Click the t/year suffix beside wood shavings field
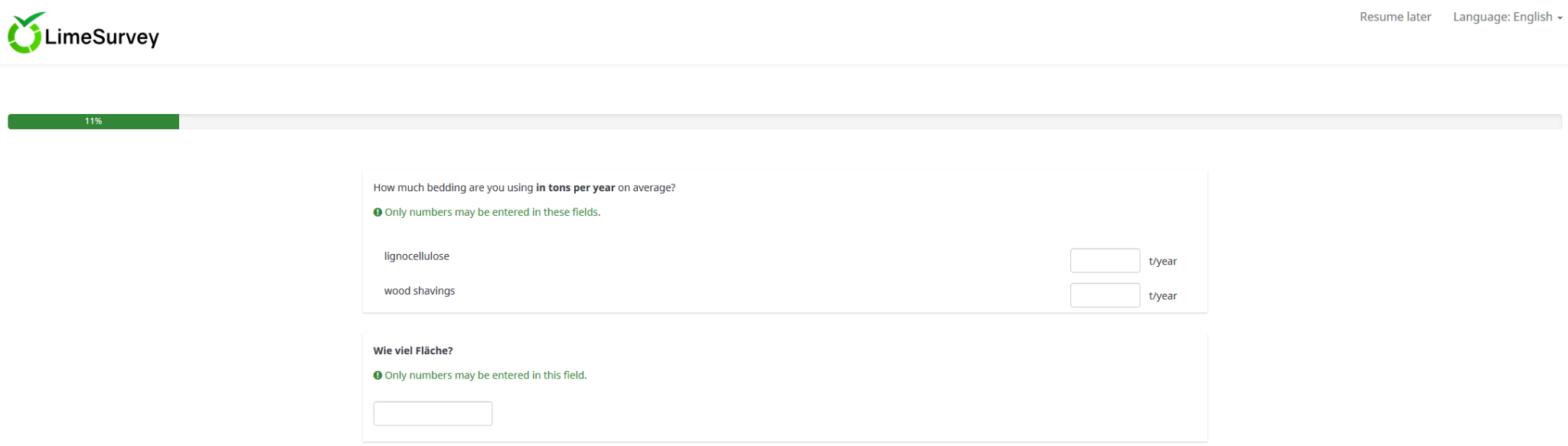 [1162, 296]
